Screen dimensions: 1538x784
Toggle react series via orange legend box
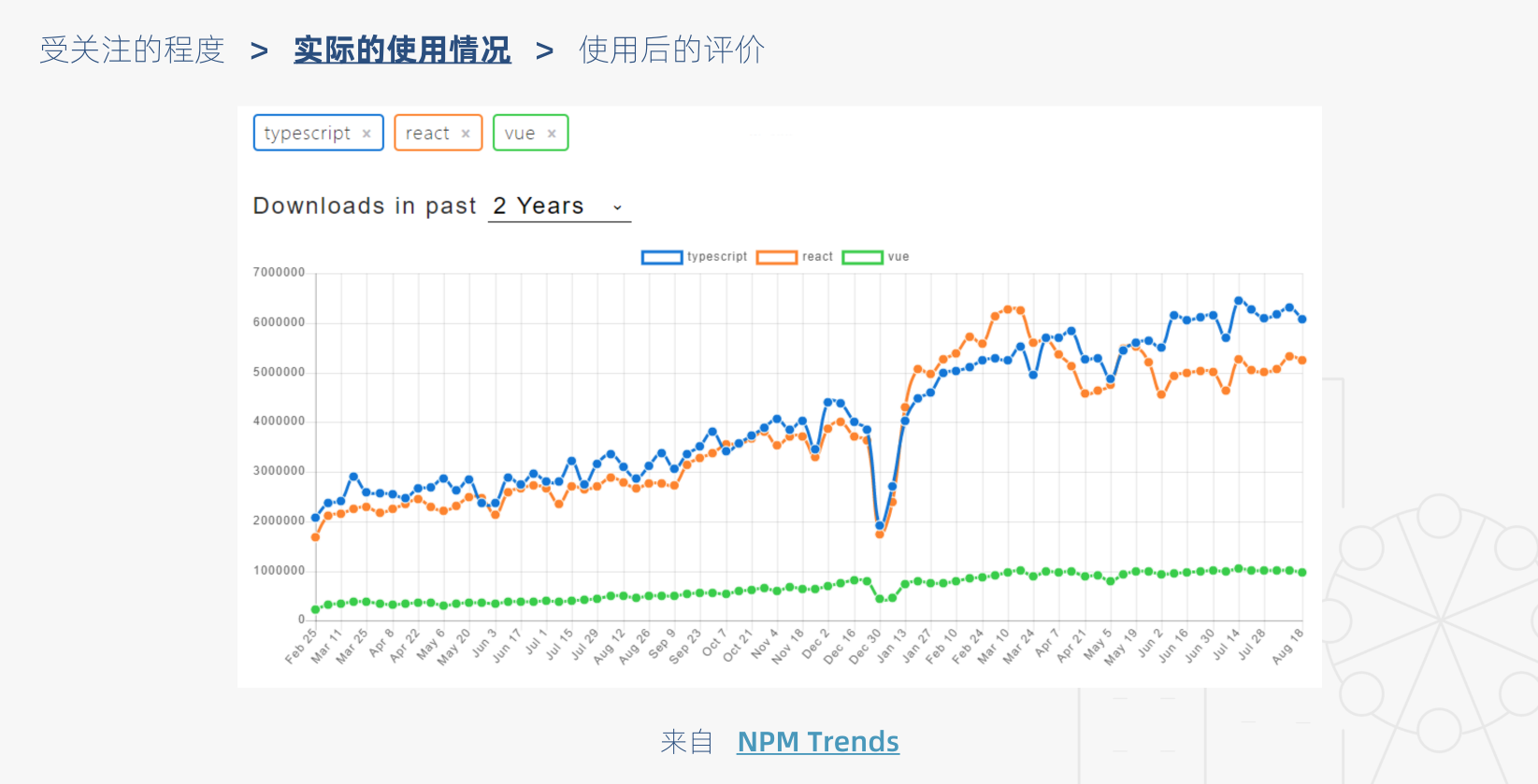[777, 257]
